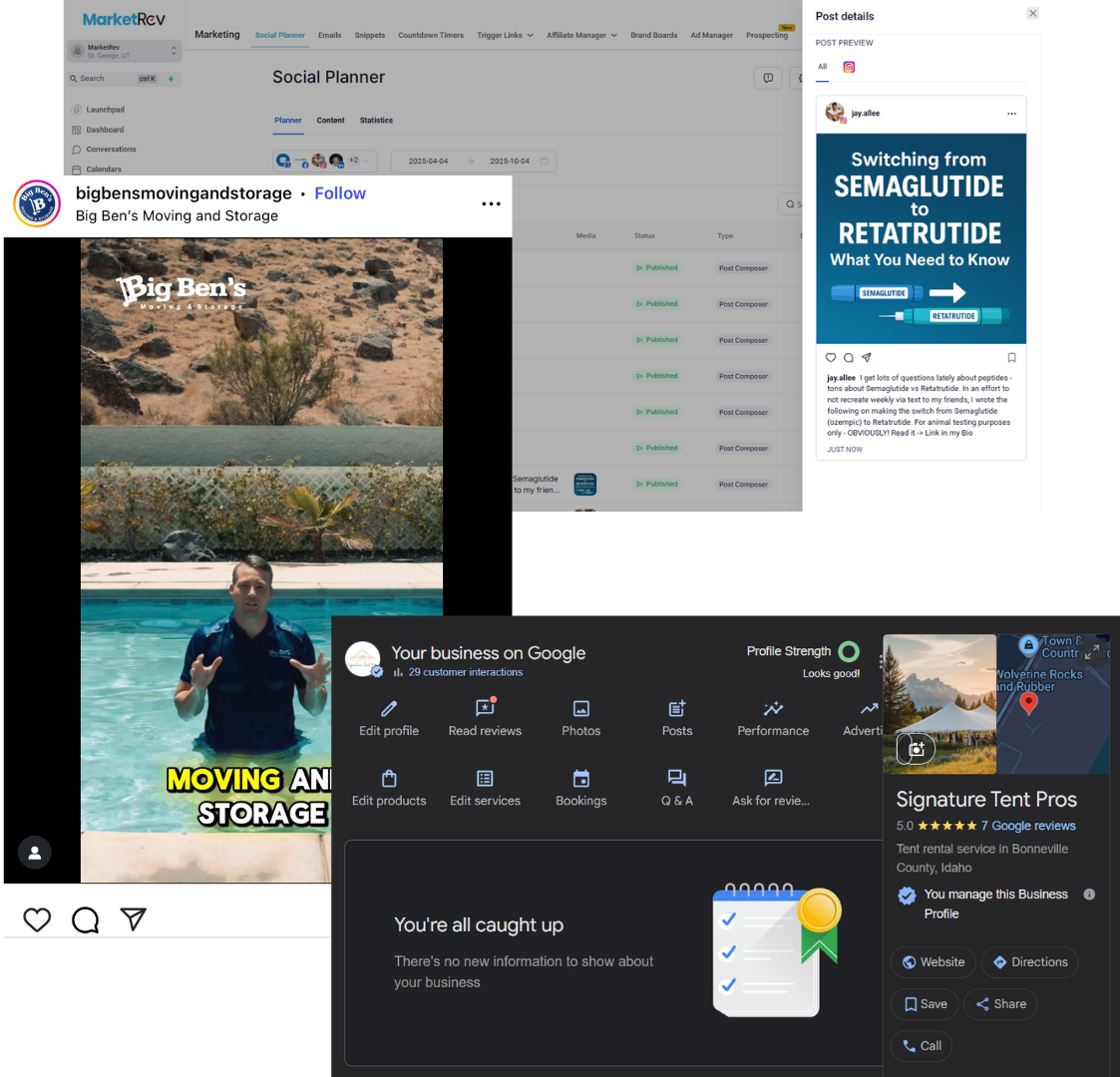This screenshot has width=1120, height=1077.
Task: Click the Bookings calendar icon
Action: [x=581, y=778]
